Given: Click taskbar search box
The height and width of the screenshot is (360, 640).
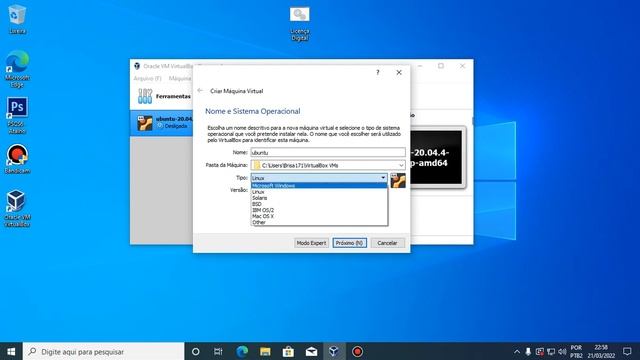Looking at the screenshot, I should coord(104,351).
